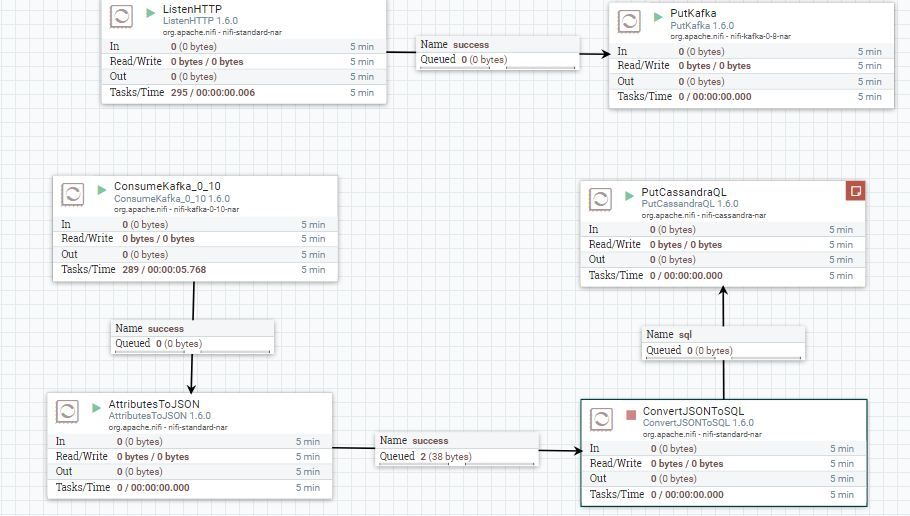Click the PutCassandraQL processor icon
This screenshot has width=910, height=516.
point(600,199)
